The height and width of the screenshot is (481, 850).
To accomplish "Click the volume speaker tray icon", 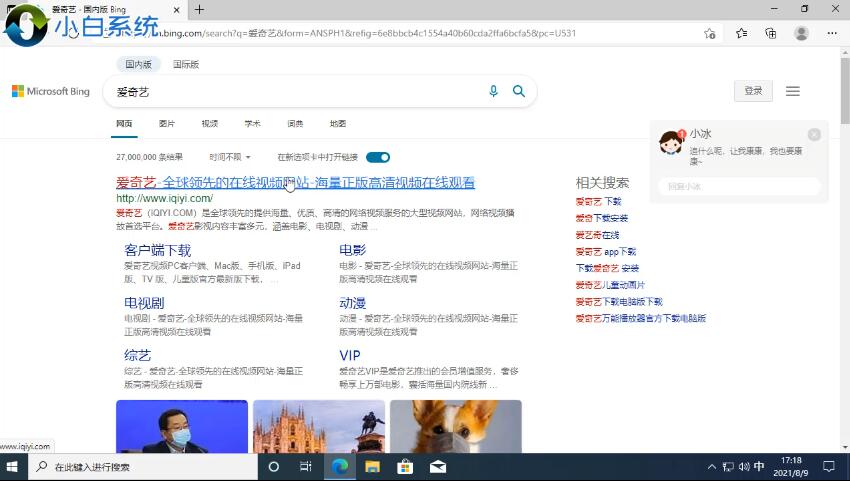I will coord(744,467).
